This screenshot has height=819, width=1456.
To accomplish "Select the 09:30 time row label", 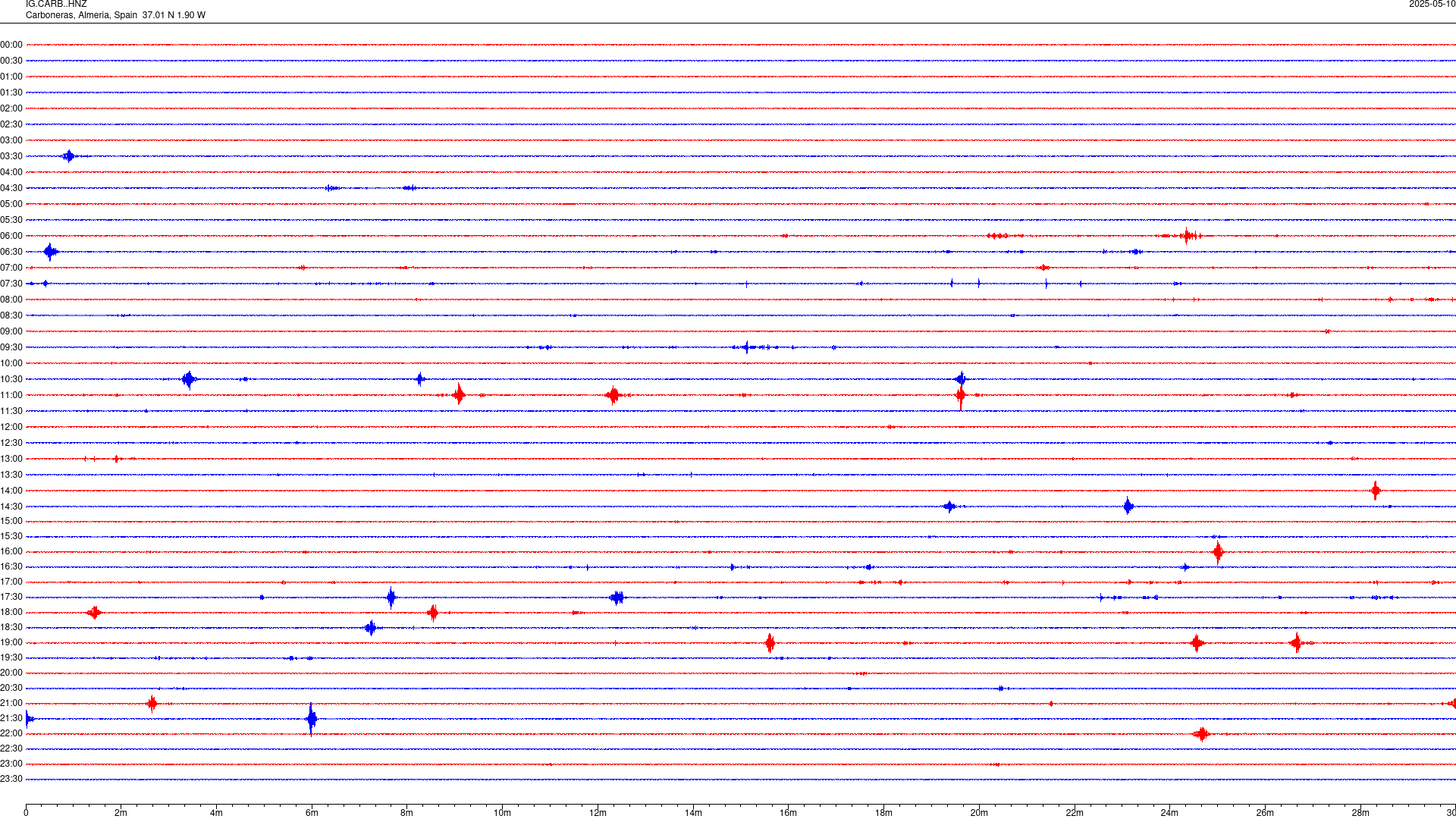I will pos(11,347).
